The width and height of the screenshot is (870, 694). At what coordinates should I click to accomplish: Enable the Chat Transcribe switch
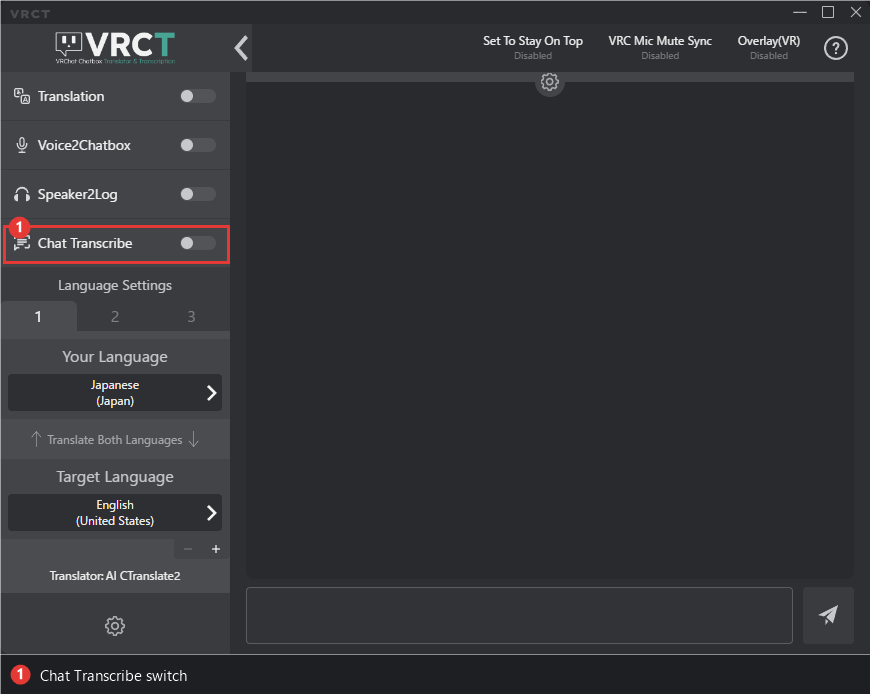pyautogui.click(x=198, y=243)
